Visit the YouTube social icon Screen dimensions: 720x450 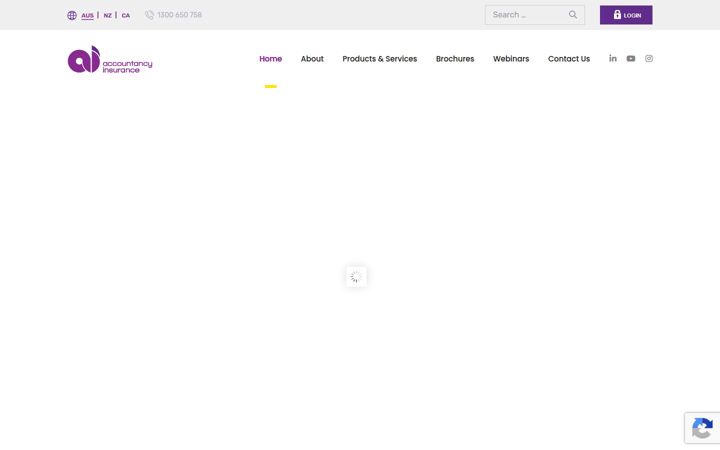coord(631,58)
